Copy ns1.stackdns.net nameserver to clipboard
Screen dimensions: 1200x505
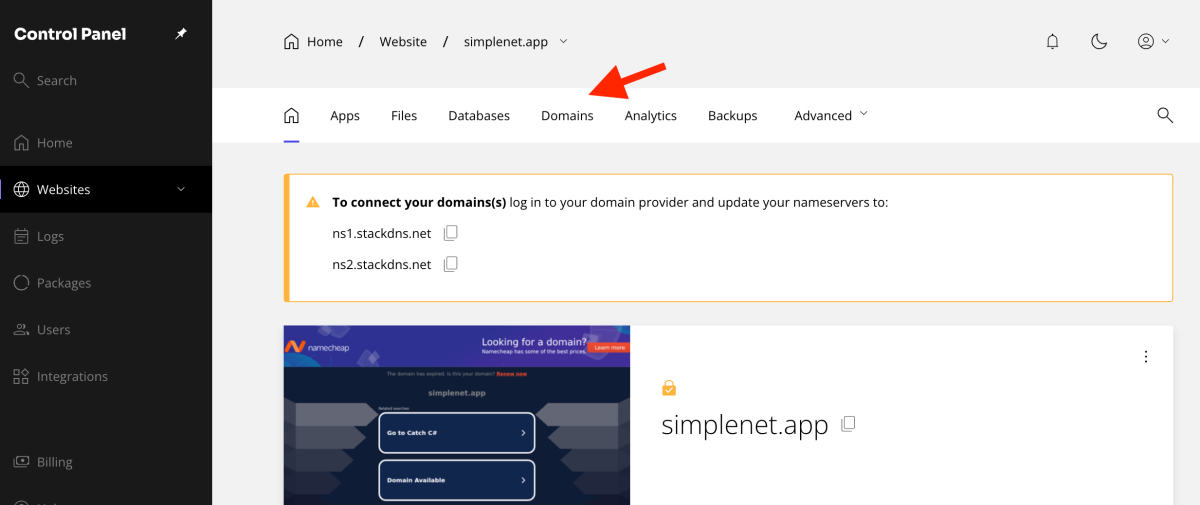point(451,233)
